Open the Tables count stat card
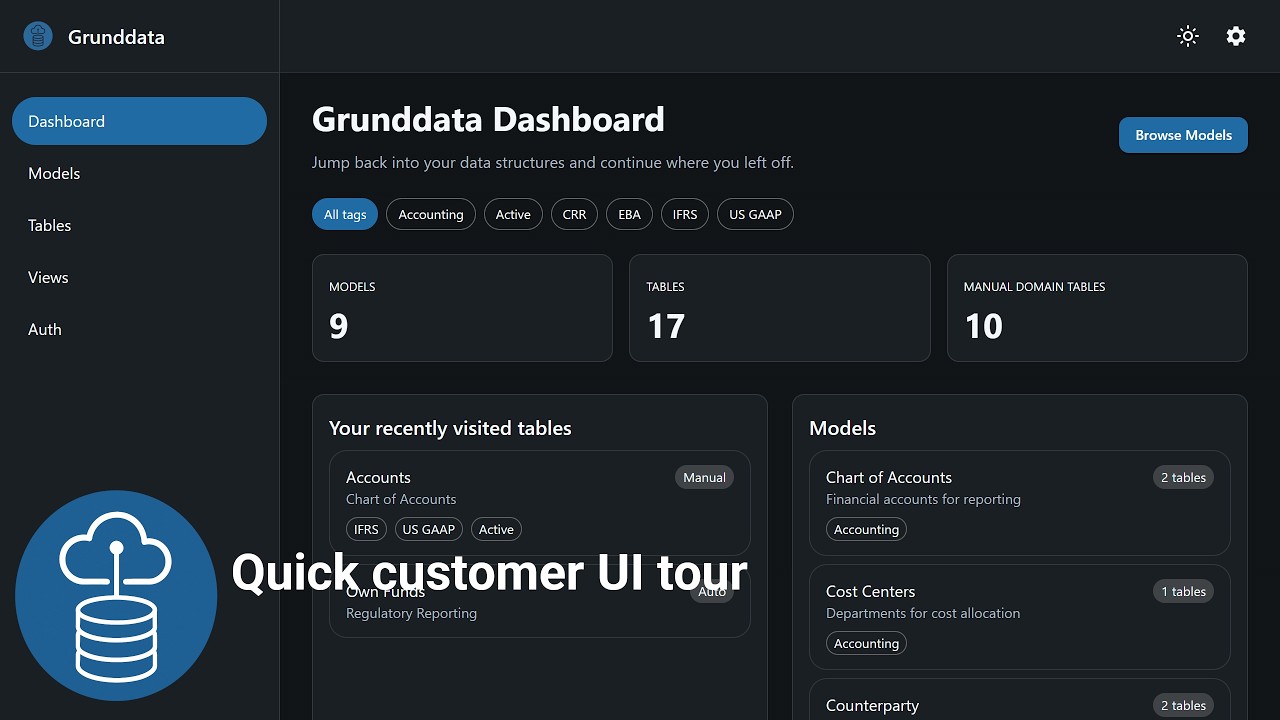This screenshot has height=720, width=1280. point(780,308)
